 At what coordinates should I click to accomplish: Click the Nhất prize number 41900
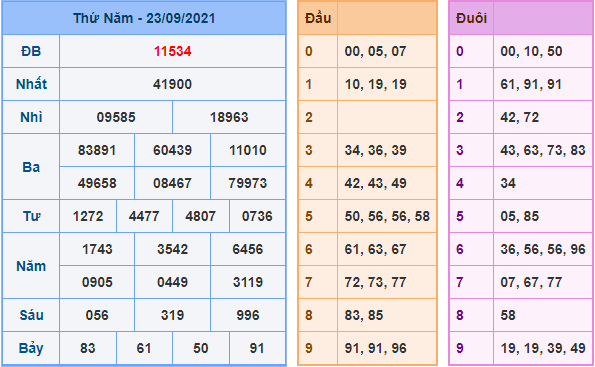coord(173,84)
